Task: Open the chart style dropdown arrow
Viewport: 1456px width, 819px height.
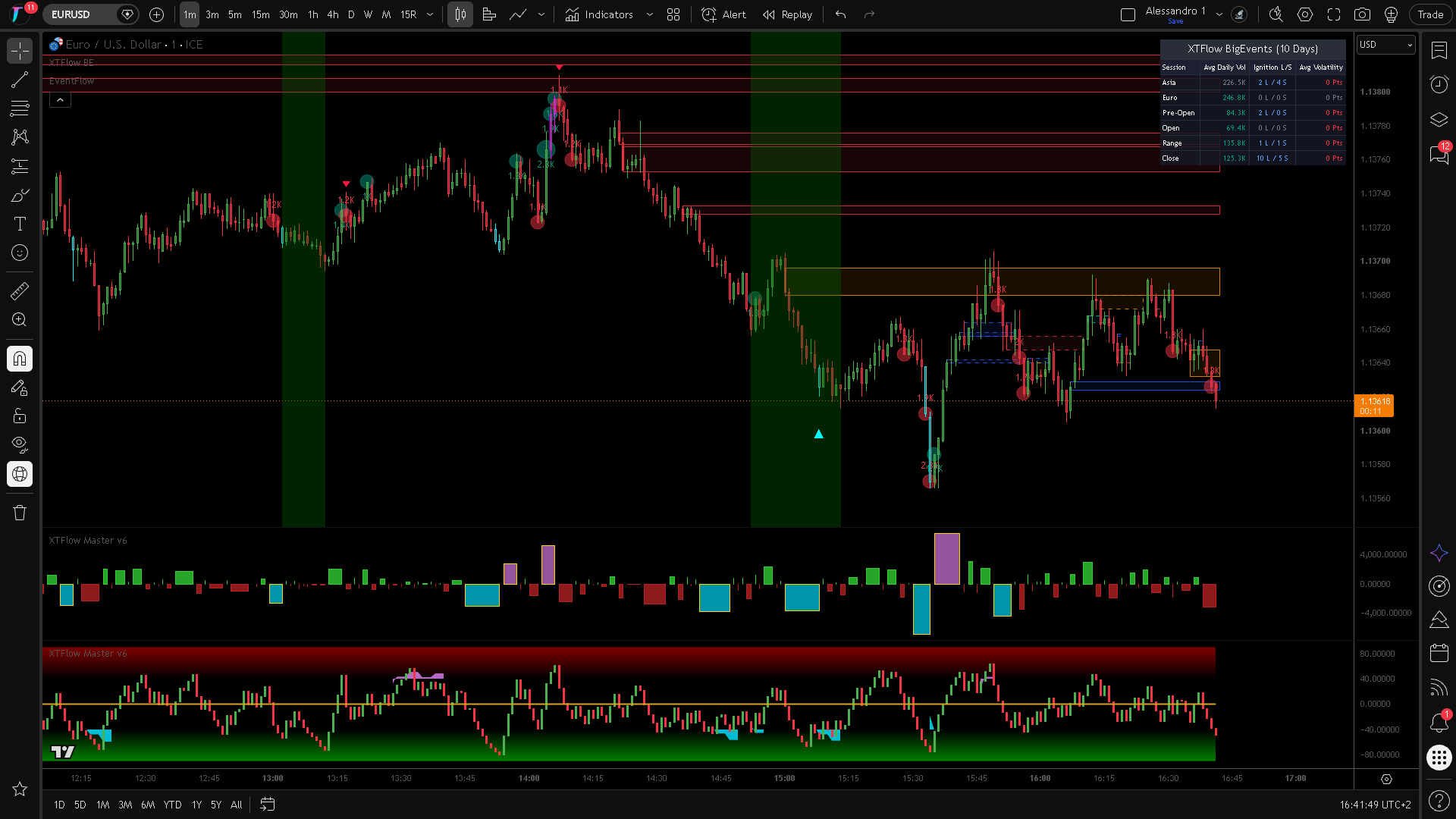Action: coord(541,14)
